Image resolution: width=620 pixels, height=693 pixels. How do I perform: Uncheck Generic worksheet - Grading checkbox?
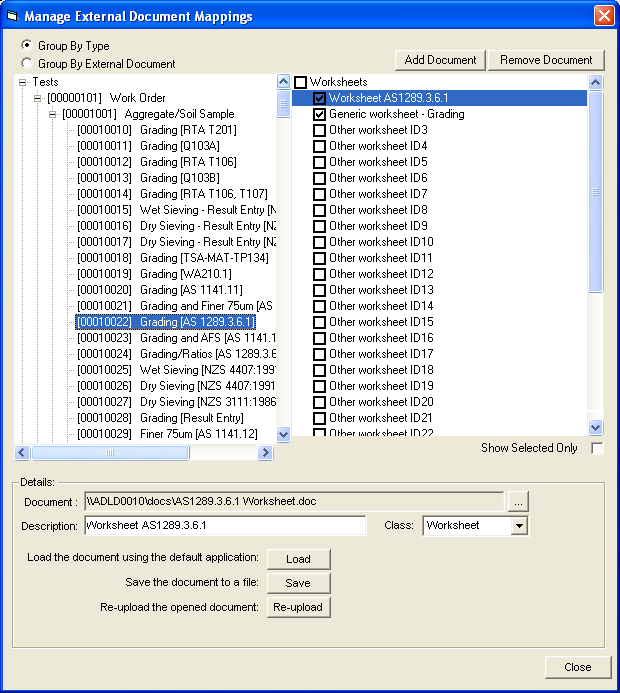click(320, 115)
